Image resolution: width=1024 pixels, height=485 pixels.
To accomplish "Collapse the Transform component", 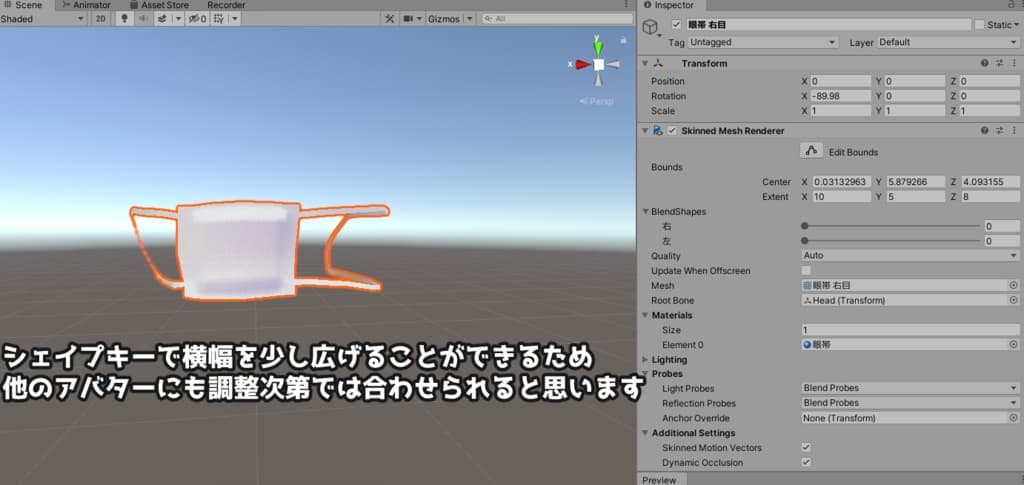I will [x=645, y=63].
